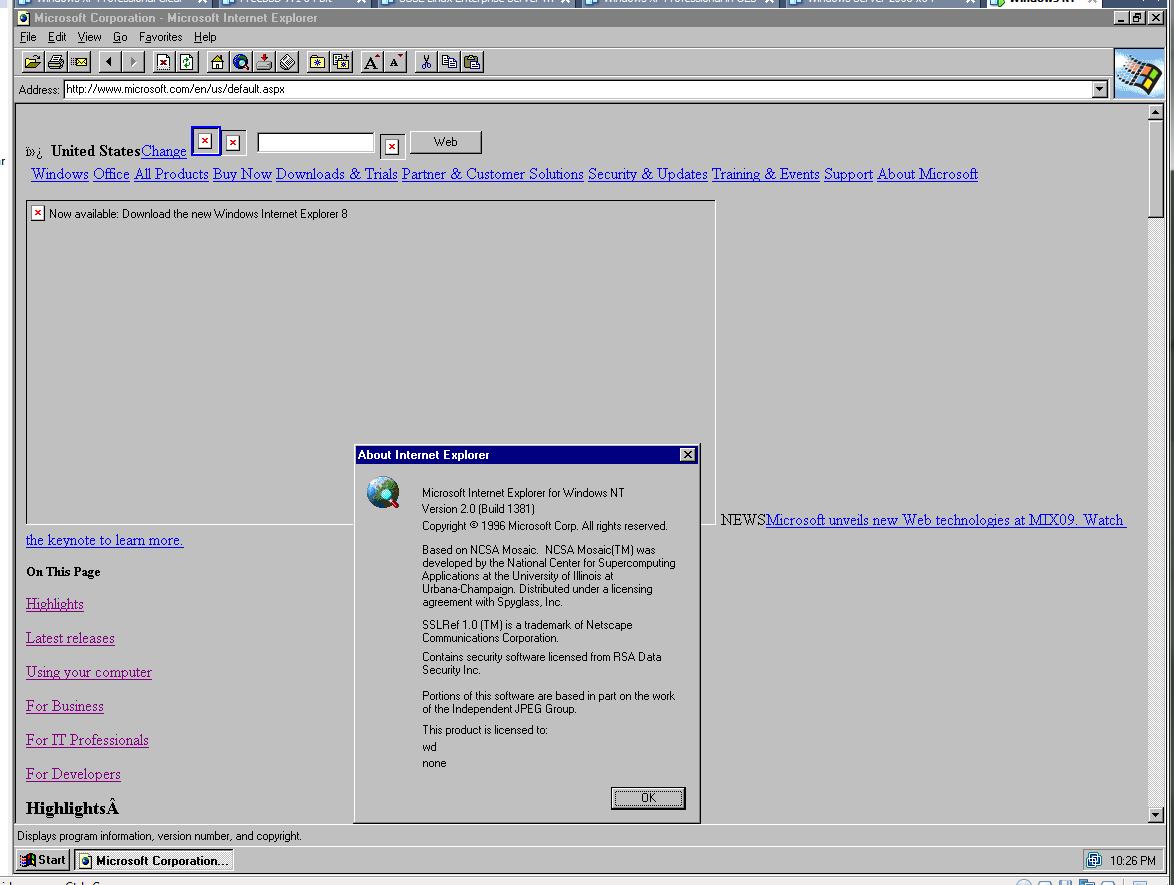Click the broken image left of Web button

[392, 146]
